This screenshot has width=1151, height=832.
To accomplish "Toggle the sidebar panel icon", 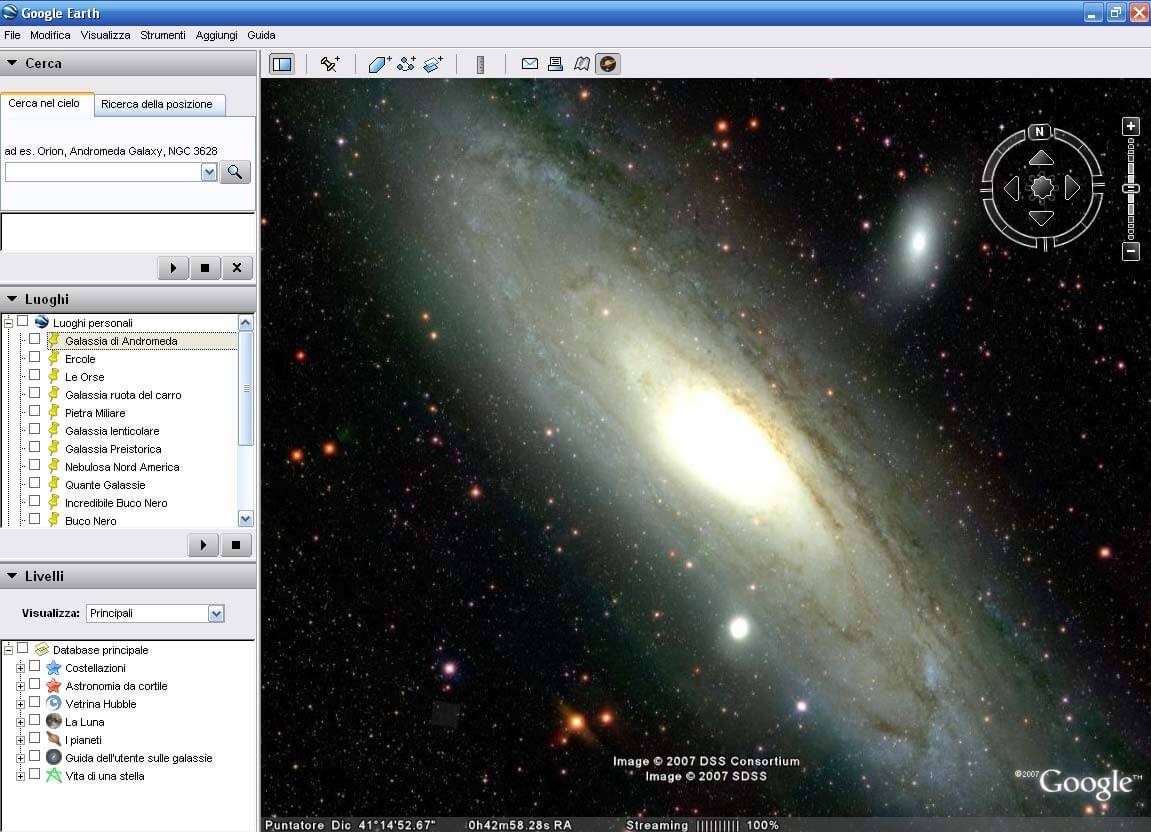I will pos(282,64).
